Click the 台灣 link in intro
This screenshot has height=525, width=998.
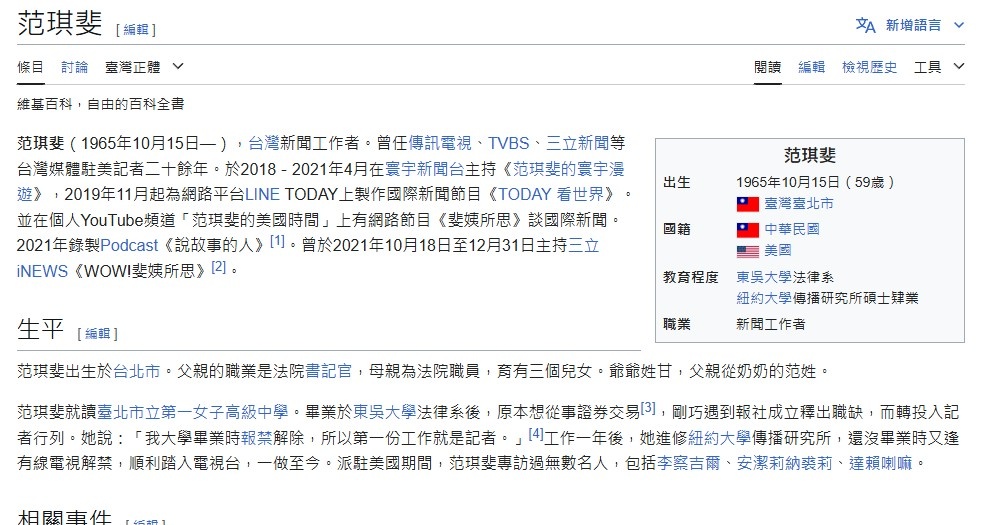pyautogui.click(x=264, y=143)
